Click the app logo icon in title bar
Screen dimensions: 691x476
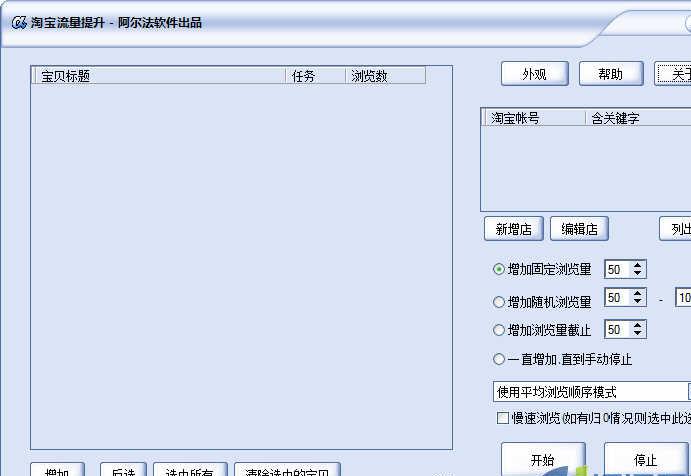(x=19, y=22)
